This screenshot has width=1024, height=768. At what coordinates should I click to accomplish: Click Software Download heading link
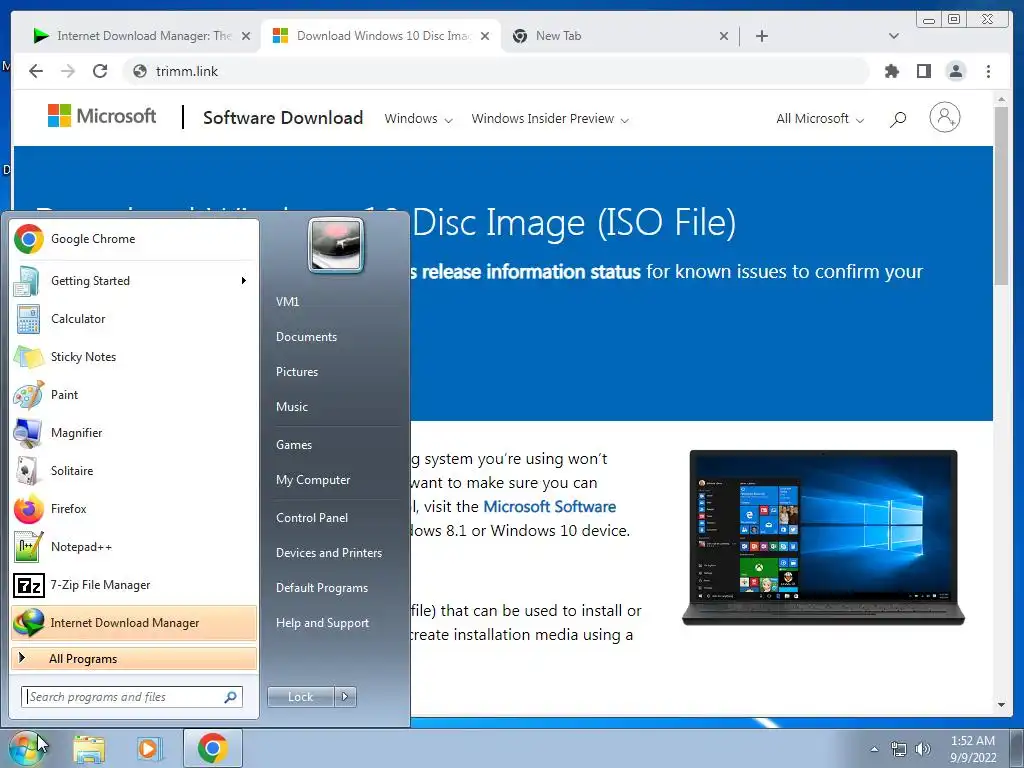pos(283,118)
